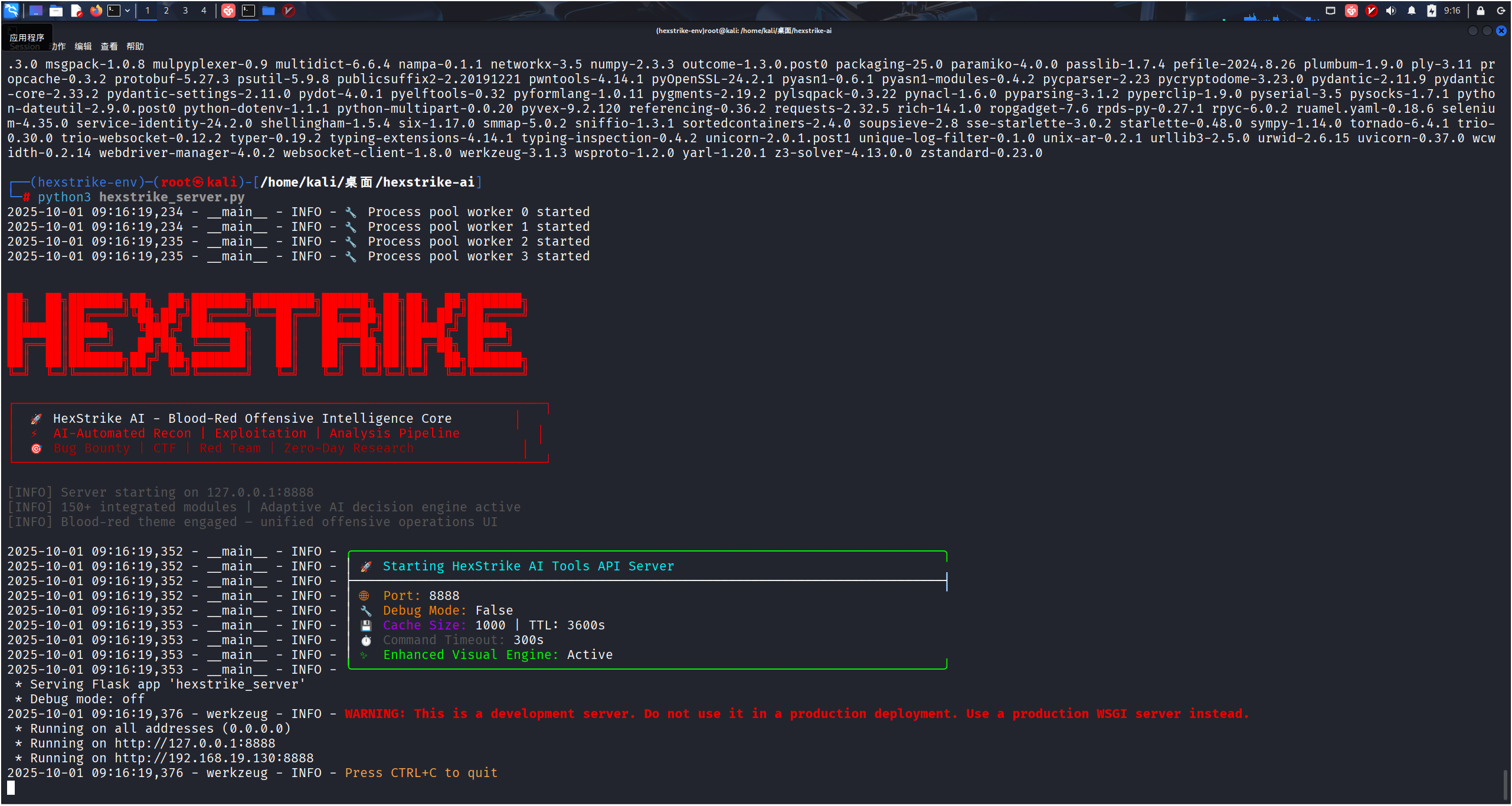1512x806 pixels.
Task: Click the show desktop panel icon
Action: [x=36, y=10]
